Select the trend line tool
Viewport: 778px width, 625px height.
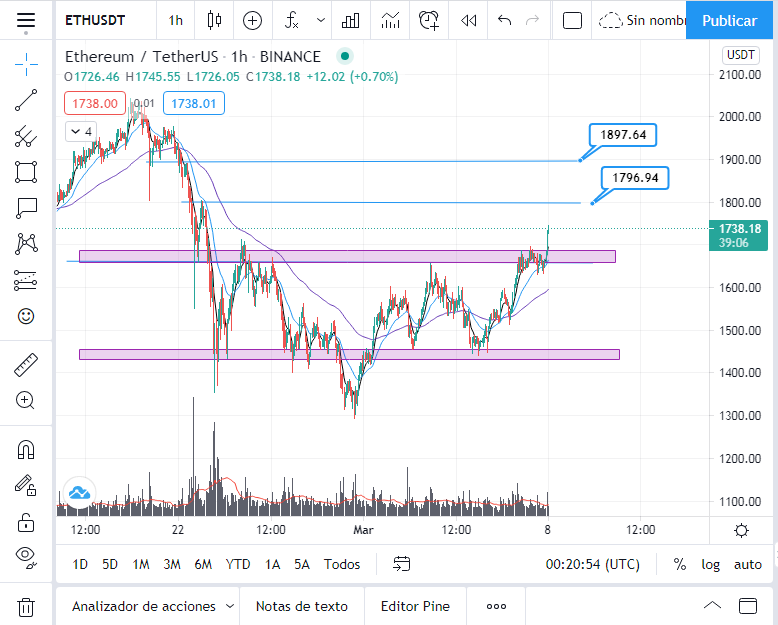click(26, 100)
